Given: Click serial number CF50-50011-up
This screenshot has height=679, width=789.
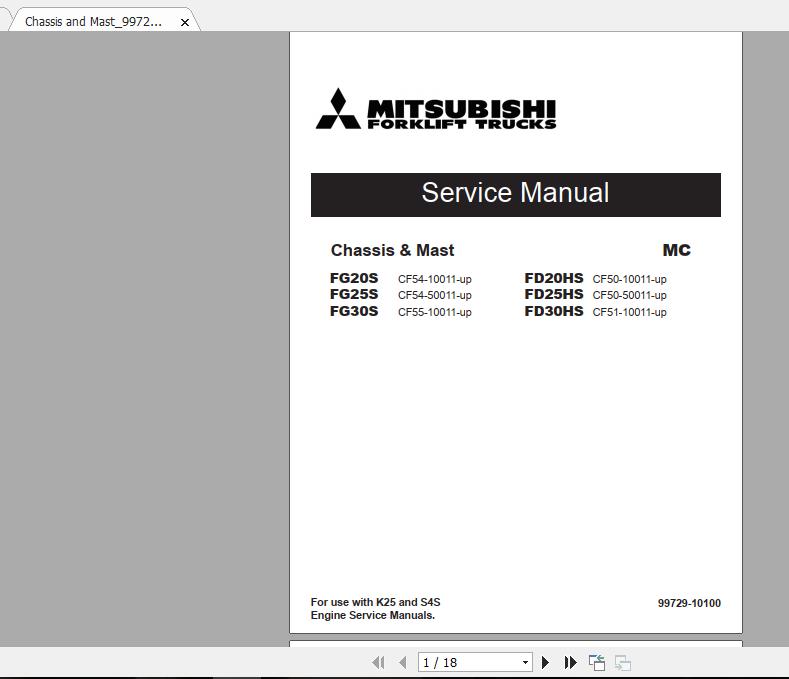Looking at the screenshot, I should [x=629, y=295].
